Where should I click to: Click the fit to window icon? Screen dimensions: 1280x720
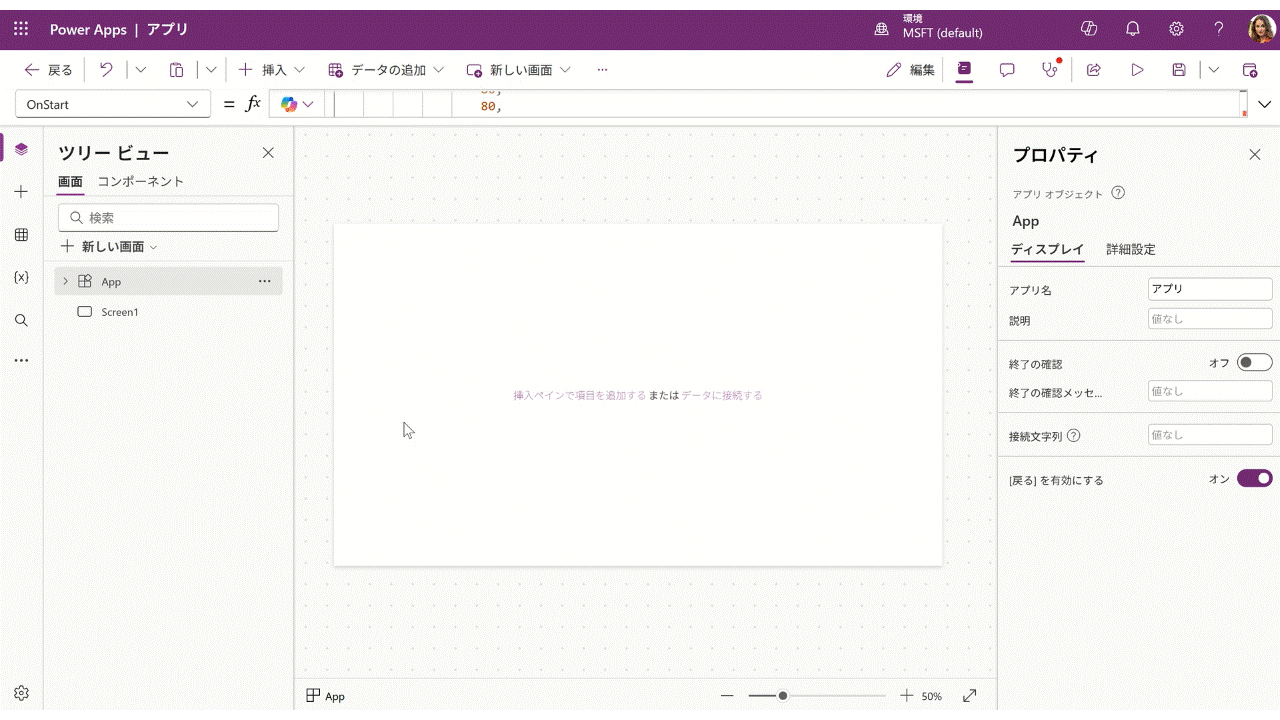click(969, 696)
